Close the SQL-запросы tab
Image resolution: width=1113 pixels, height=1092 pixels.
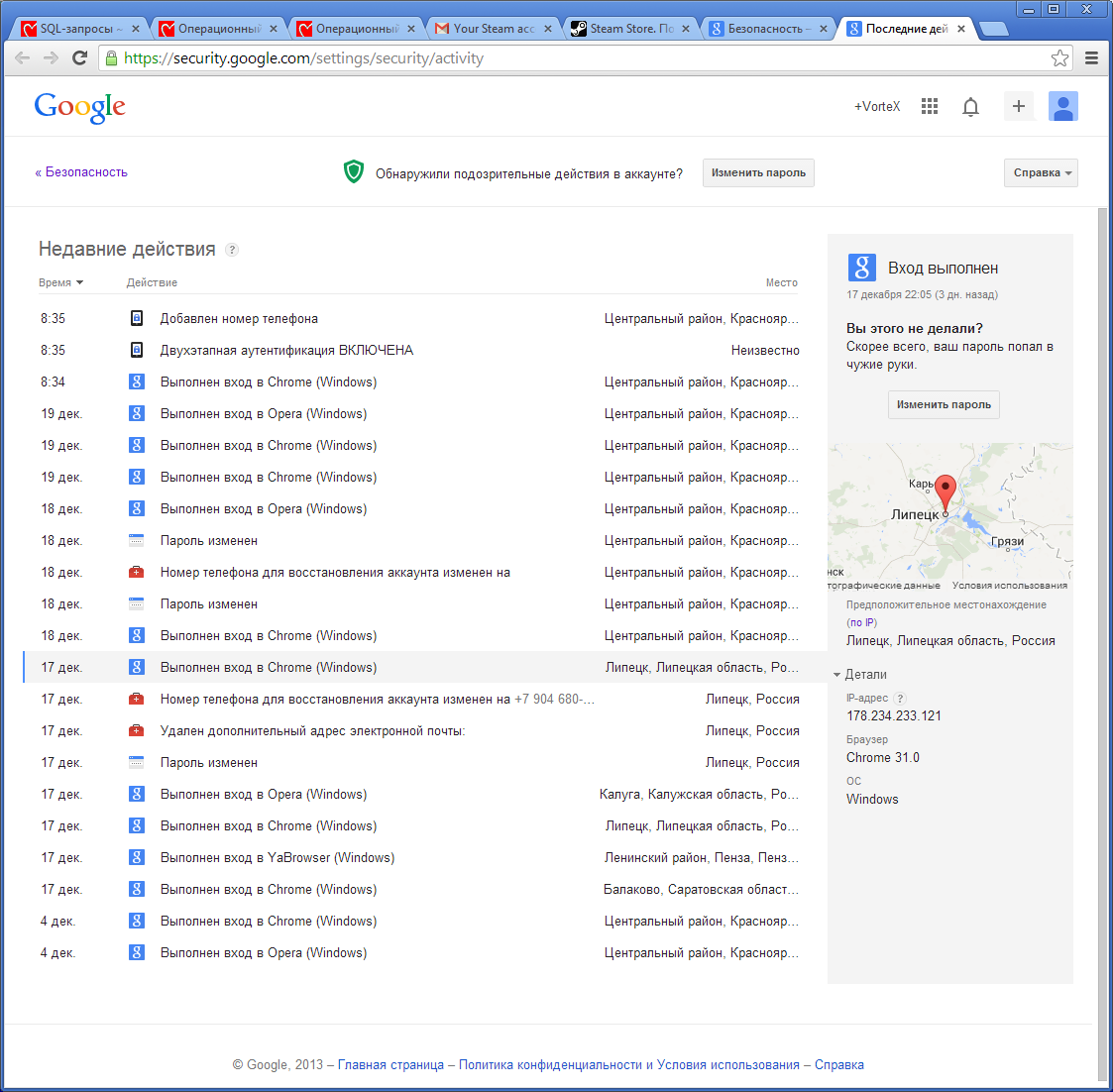pyautogui.click(x=135, y=29)
